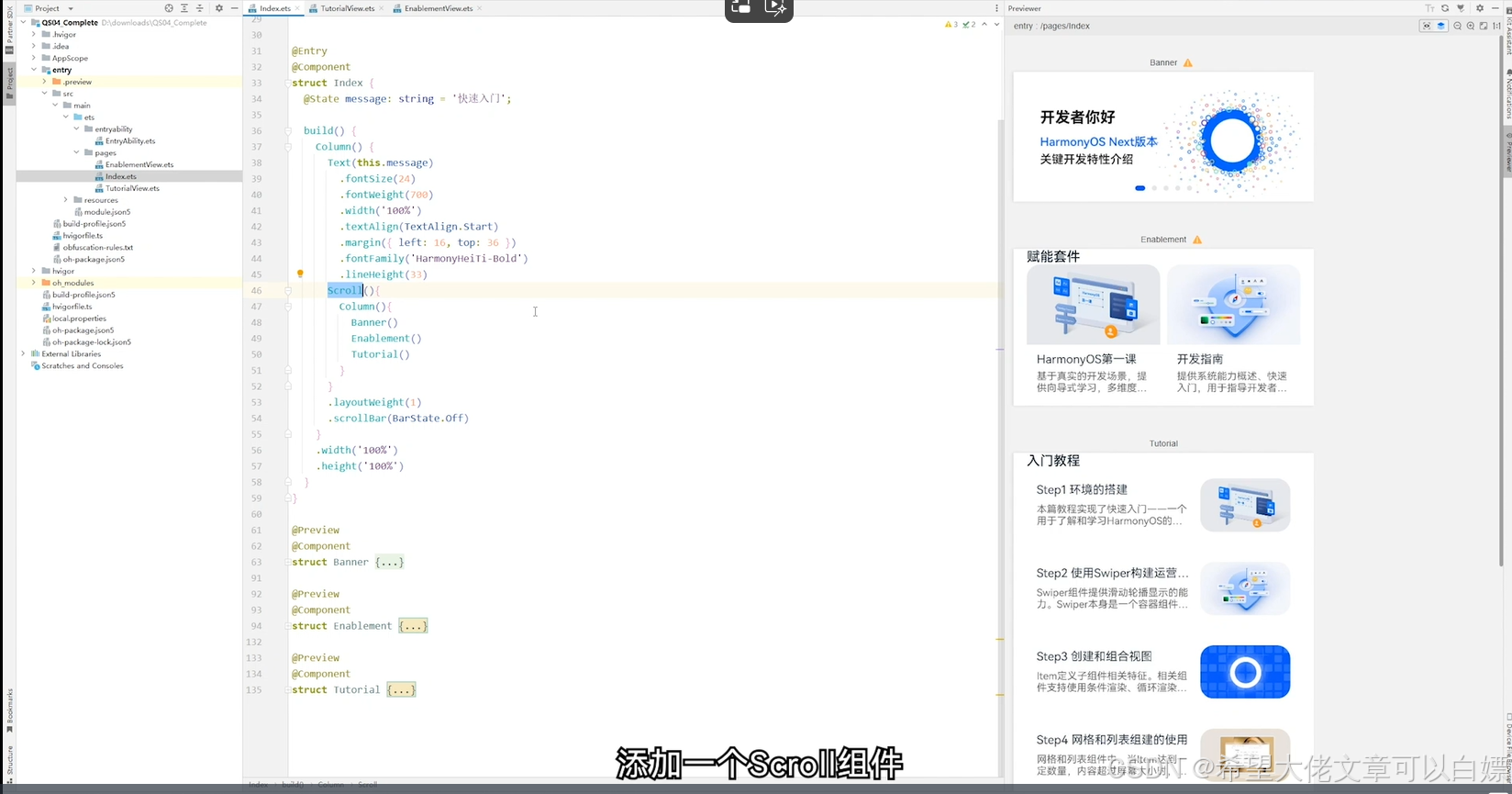Screen dimensions: 1512x794
Task: Collapse the QS04_Complete root folder
Action: pos(23,22)
